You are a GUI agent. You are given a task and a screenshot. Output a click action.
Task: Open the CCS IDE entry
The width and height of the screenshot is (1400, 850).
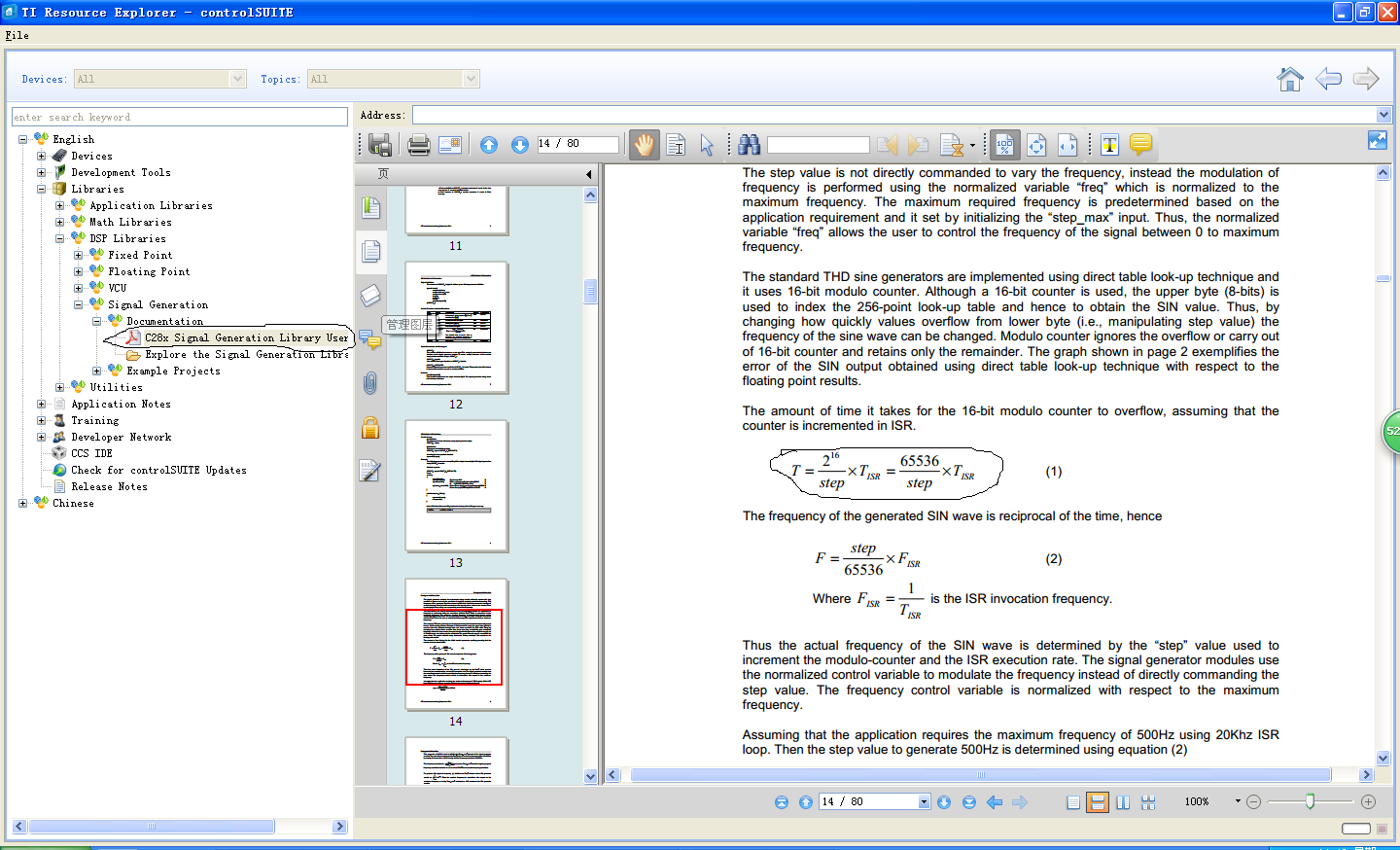point(91,453)
